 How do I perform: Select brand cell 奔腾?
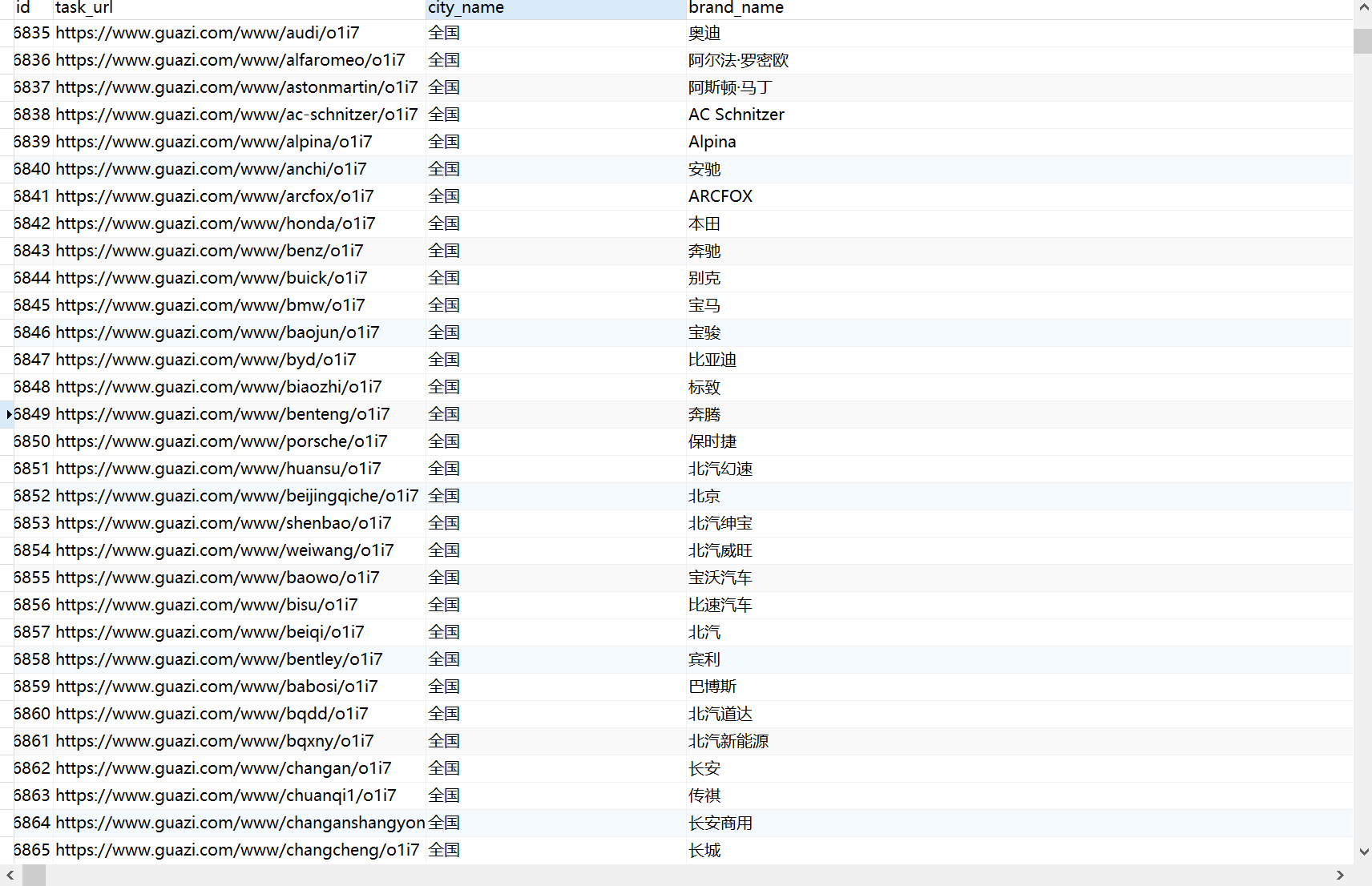[1019, 414]
